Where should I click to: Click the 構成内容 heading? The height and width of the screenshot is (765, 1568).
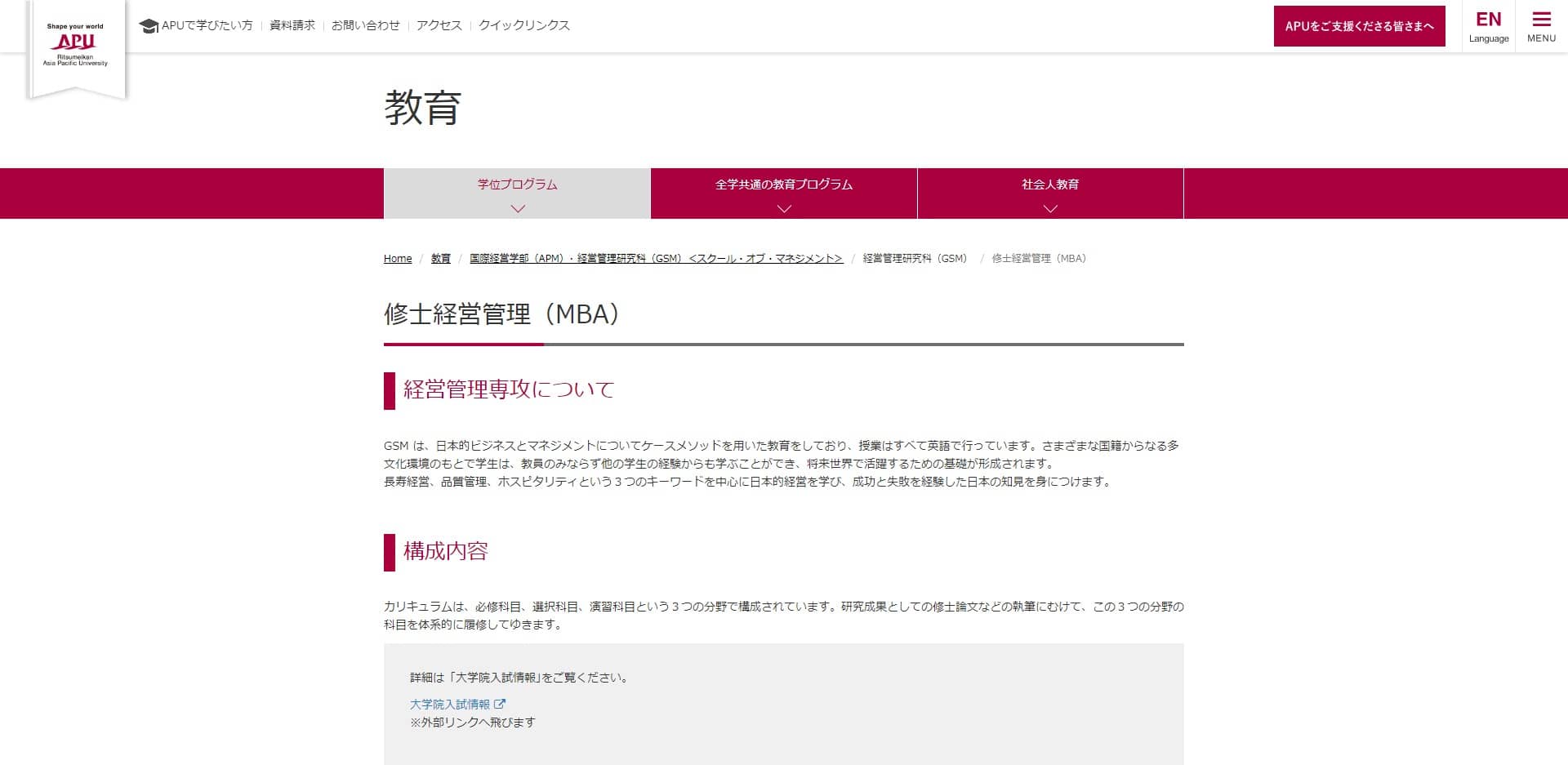(446, 551)
